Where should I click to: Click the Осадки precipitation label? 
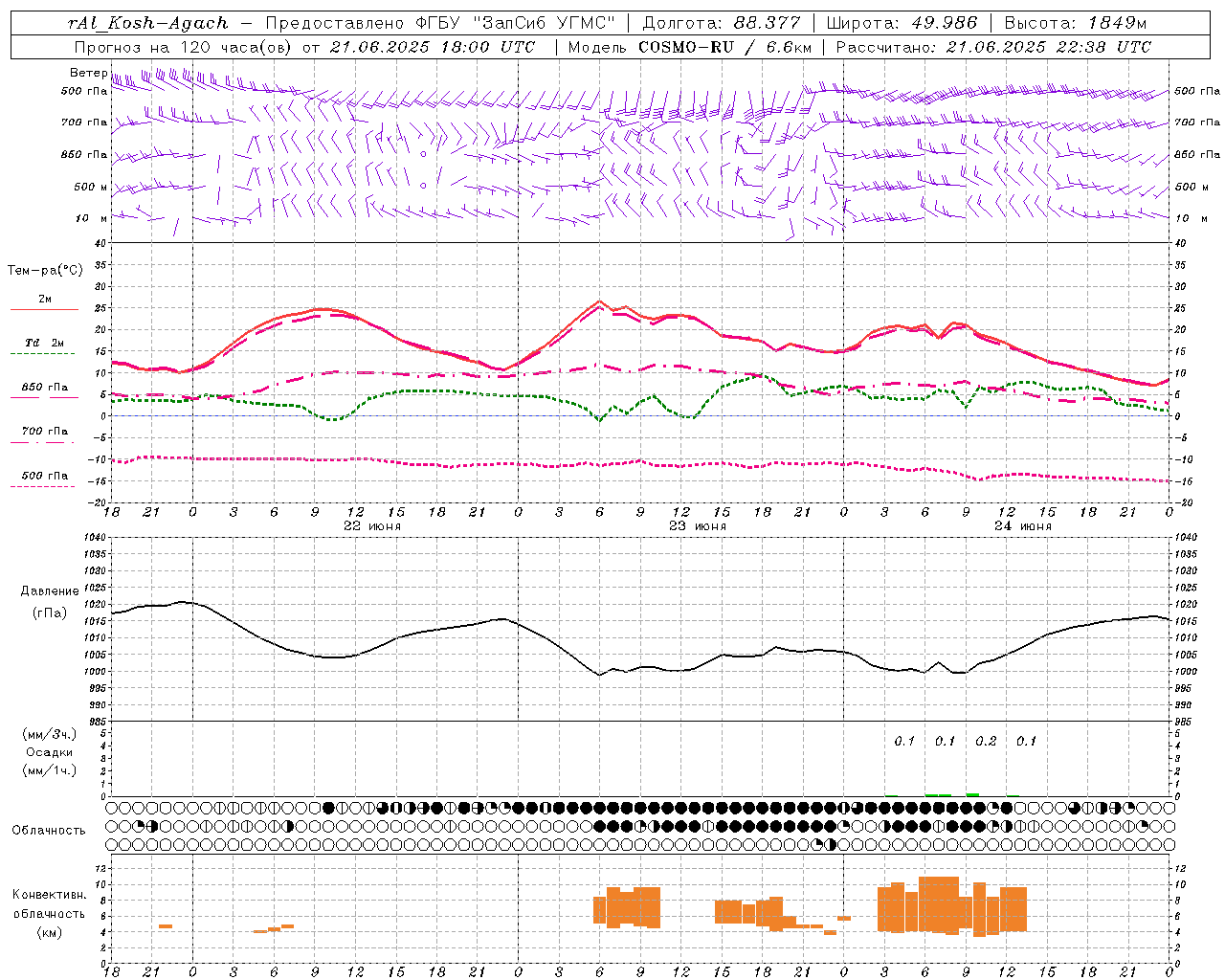pos(50,752)
